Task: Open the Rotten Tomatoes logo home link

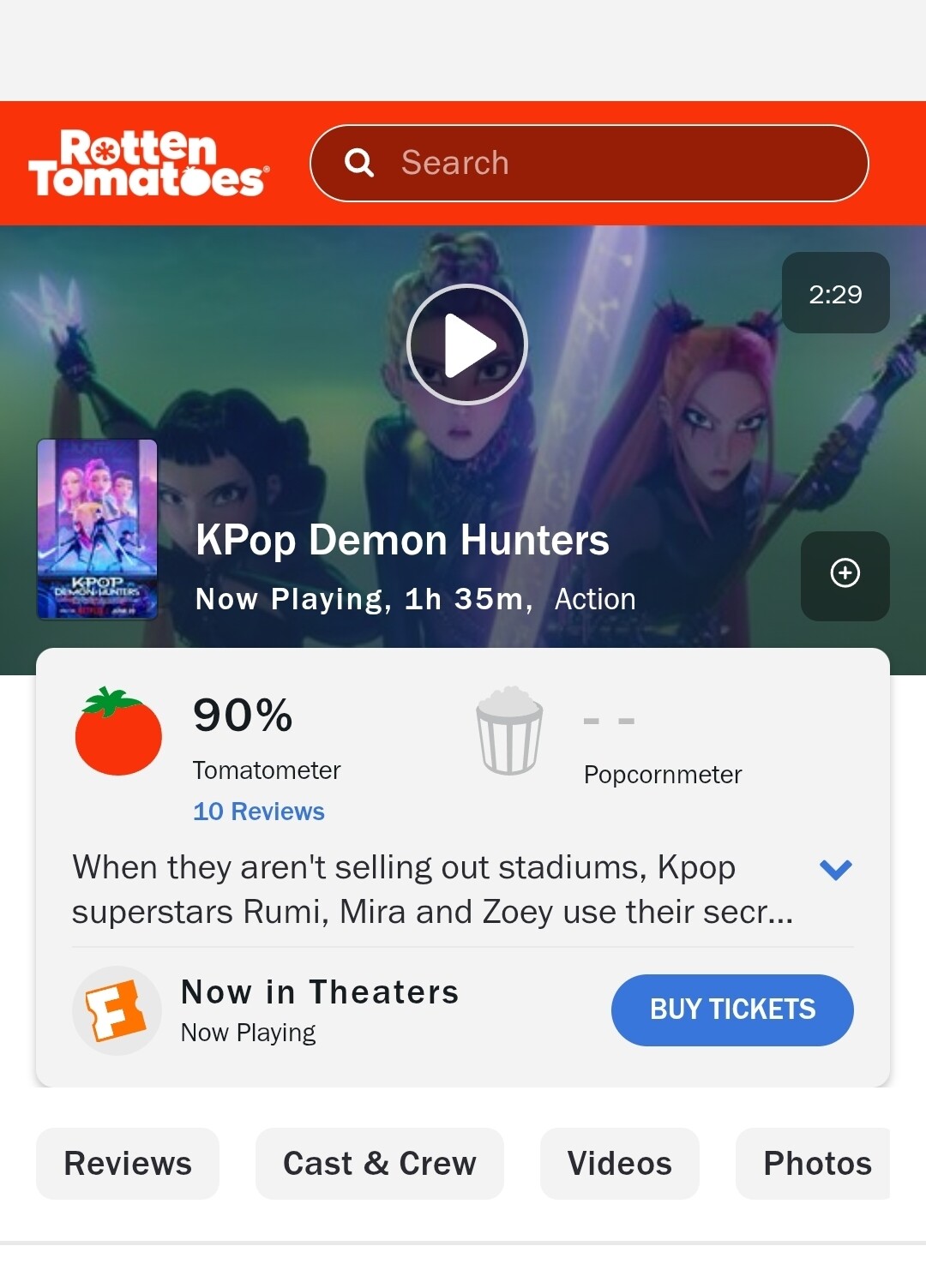Action: pos(149,163)
